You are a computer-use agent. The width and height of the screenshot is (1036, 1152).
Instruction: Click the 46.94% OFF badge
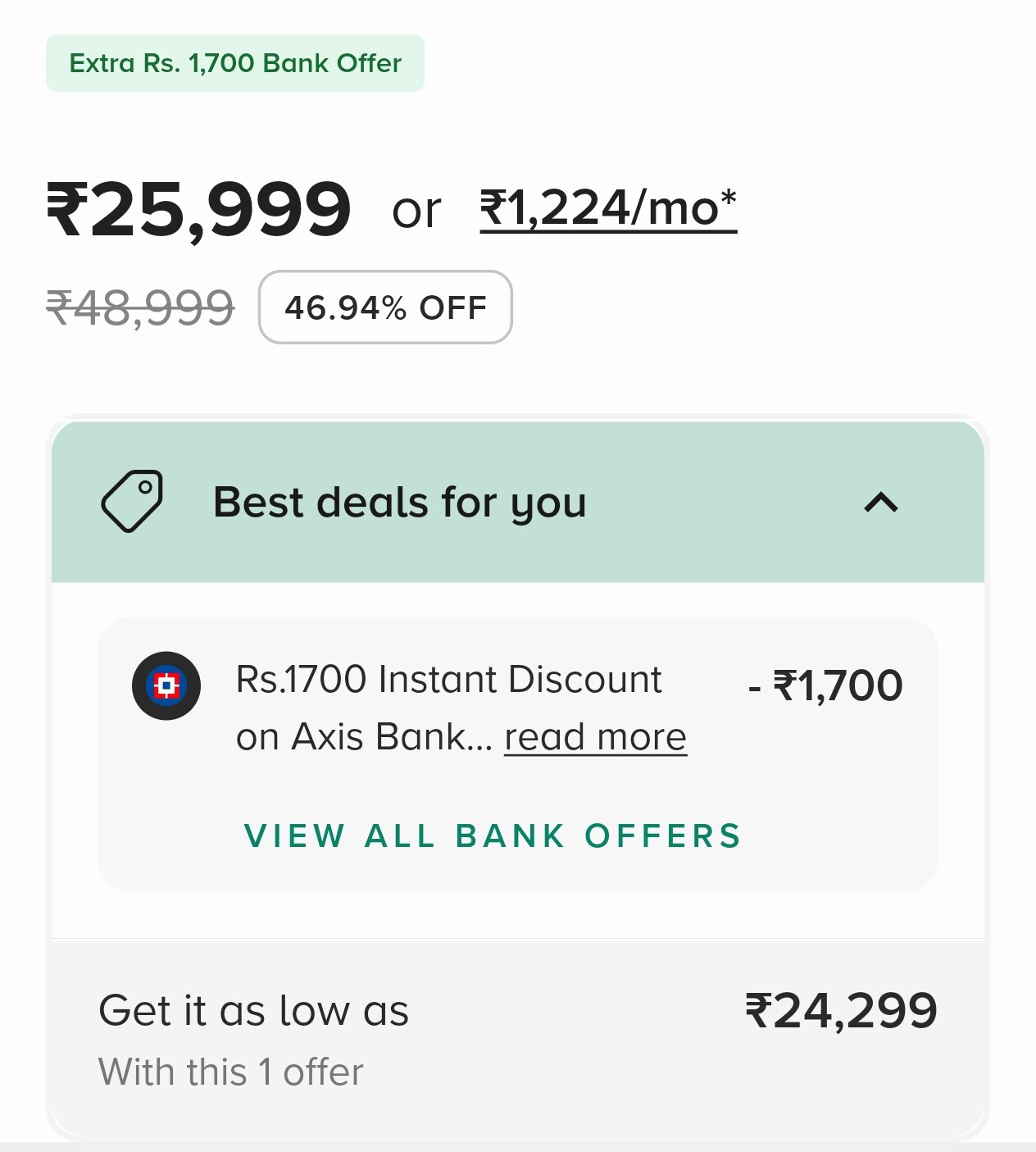tap(385, 307)
